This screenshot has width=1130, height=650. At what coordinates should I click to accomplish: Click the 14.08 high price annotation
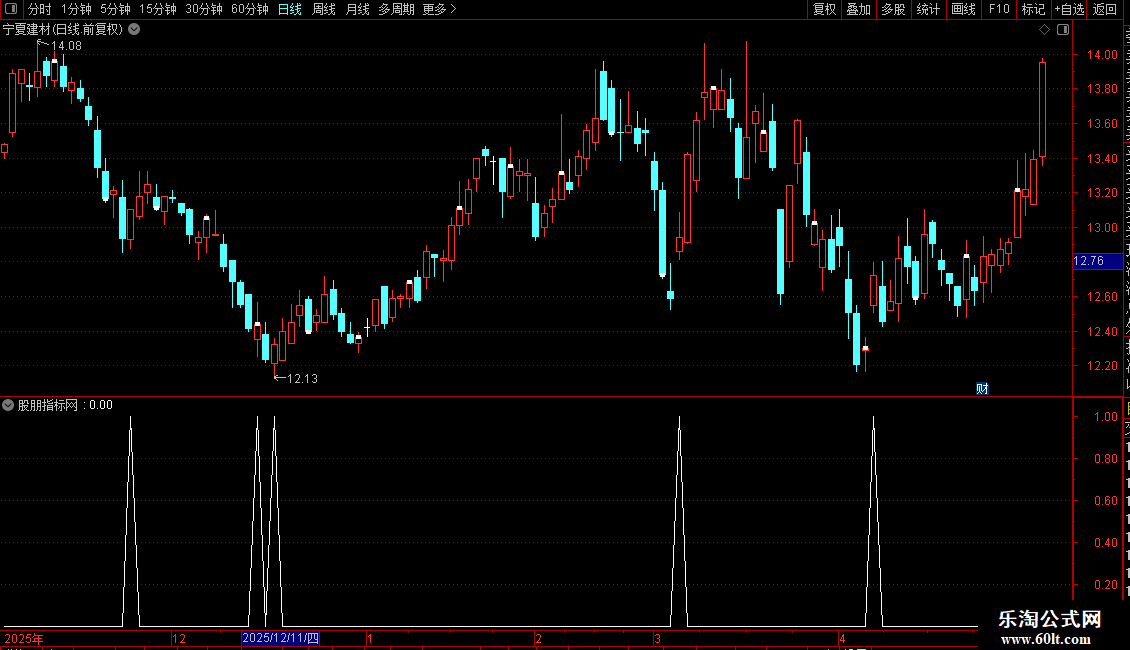66,45
